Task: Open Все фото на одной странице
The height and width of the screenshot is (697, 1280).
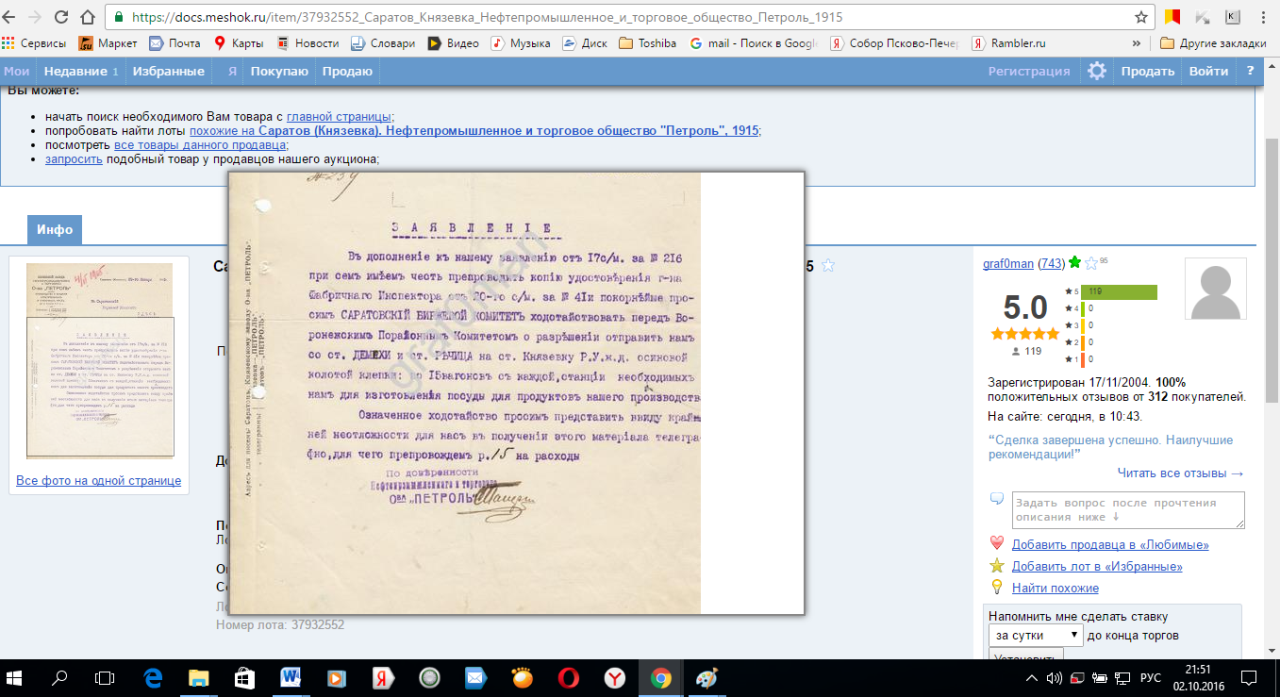Action: pyautogui.click(x=99, y=481)
